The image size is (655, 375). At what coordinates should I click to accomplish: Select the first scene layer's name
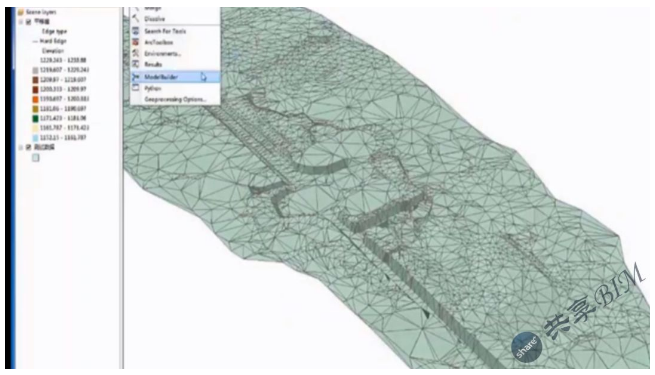point(42,22)
